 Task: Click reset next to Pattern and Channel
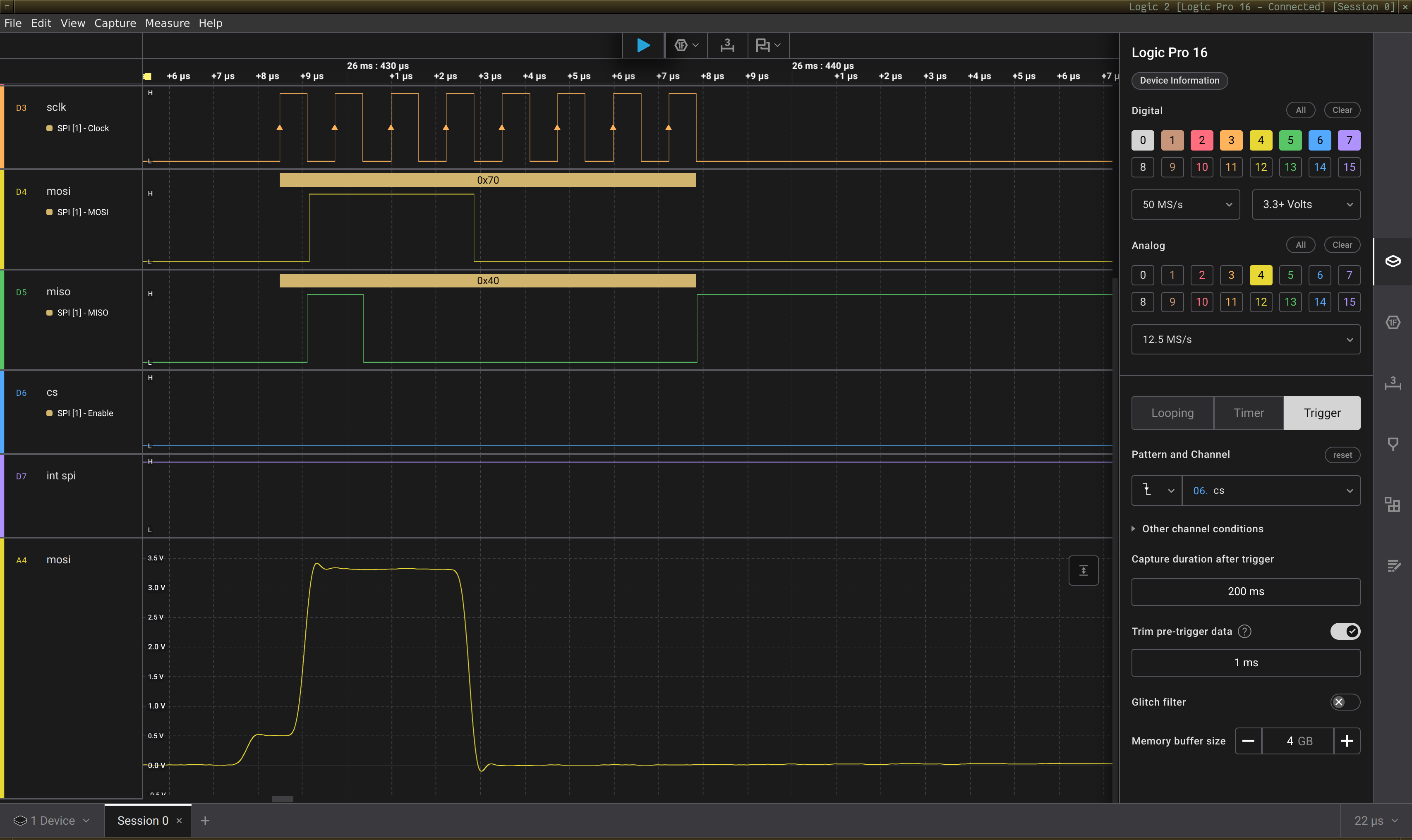(x=1342, y=455)
